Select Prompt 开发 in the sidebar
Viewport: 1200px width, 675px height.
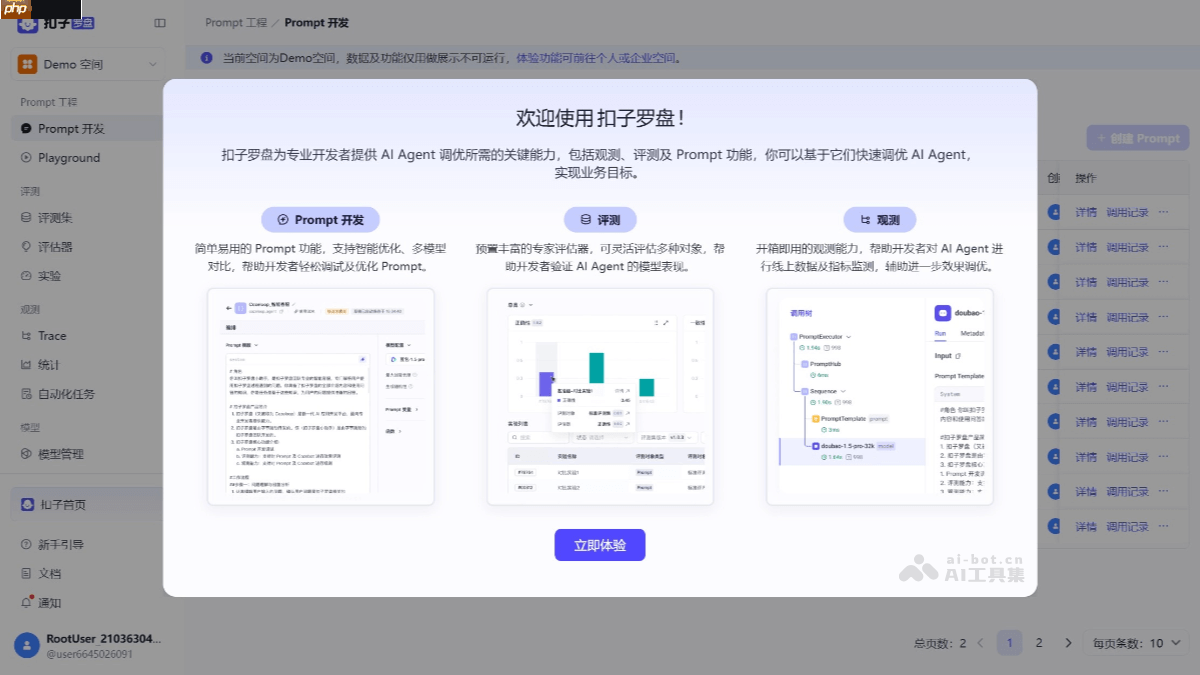click(70, 128)
